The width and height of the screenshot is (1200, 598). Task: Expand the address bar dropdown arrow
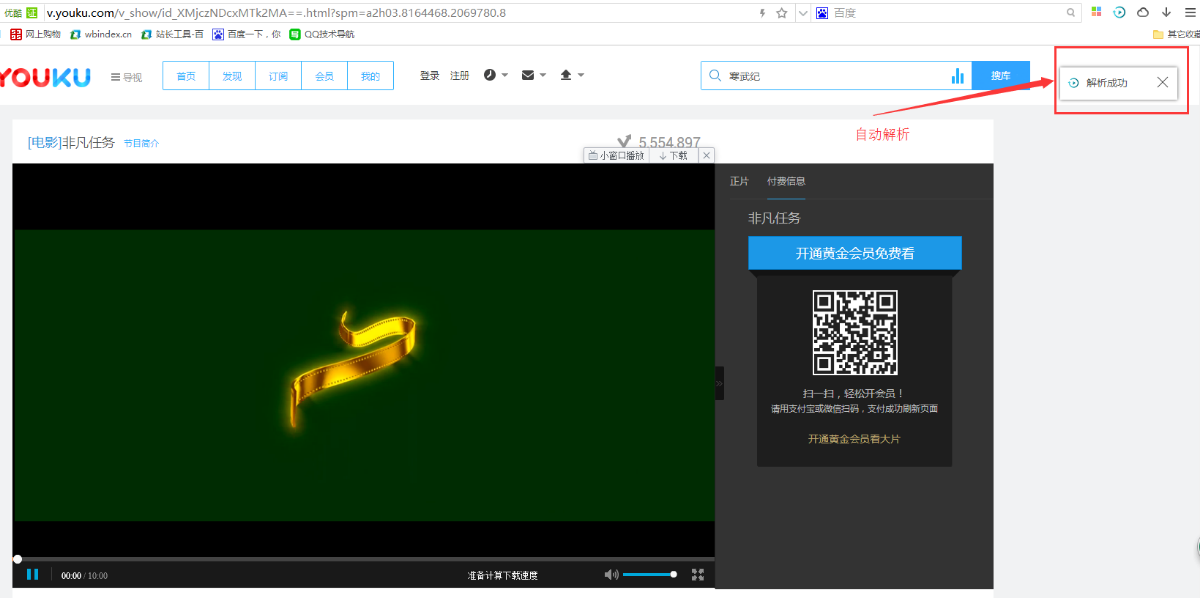pyautogui.click(x=802, y=13)
